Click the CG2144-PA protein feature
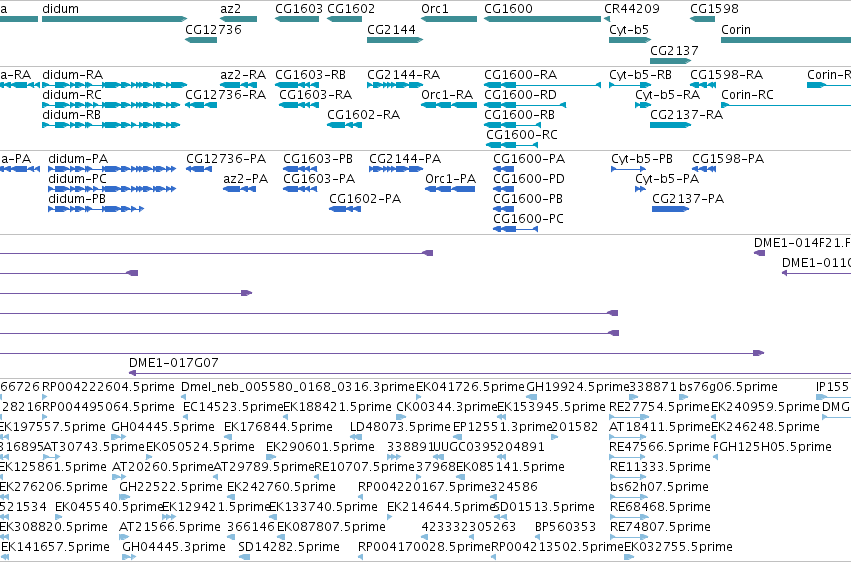Image resolution: width=851 pixels, height=562 pixels. pyautogui.click(x=396, y=169)
